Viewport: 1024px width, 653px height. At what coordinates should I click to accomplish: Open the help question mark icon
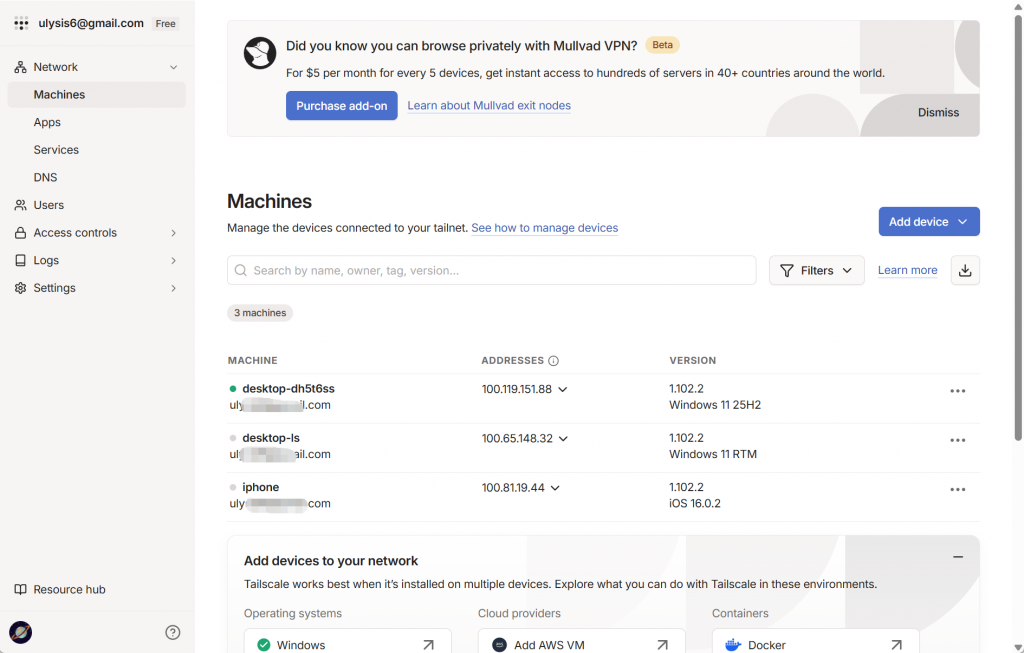(172, 632)
